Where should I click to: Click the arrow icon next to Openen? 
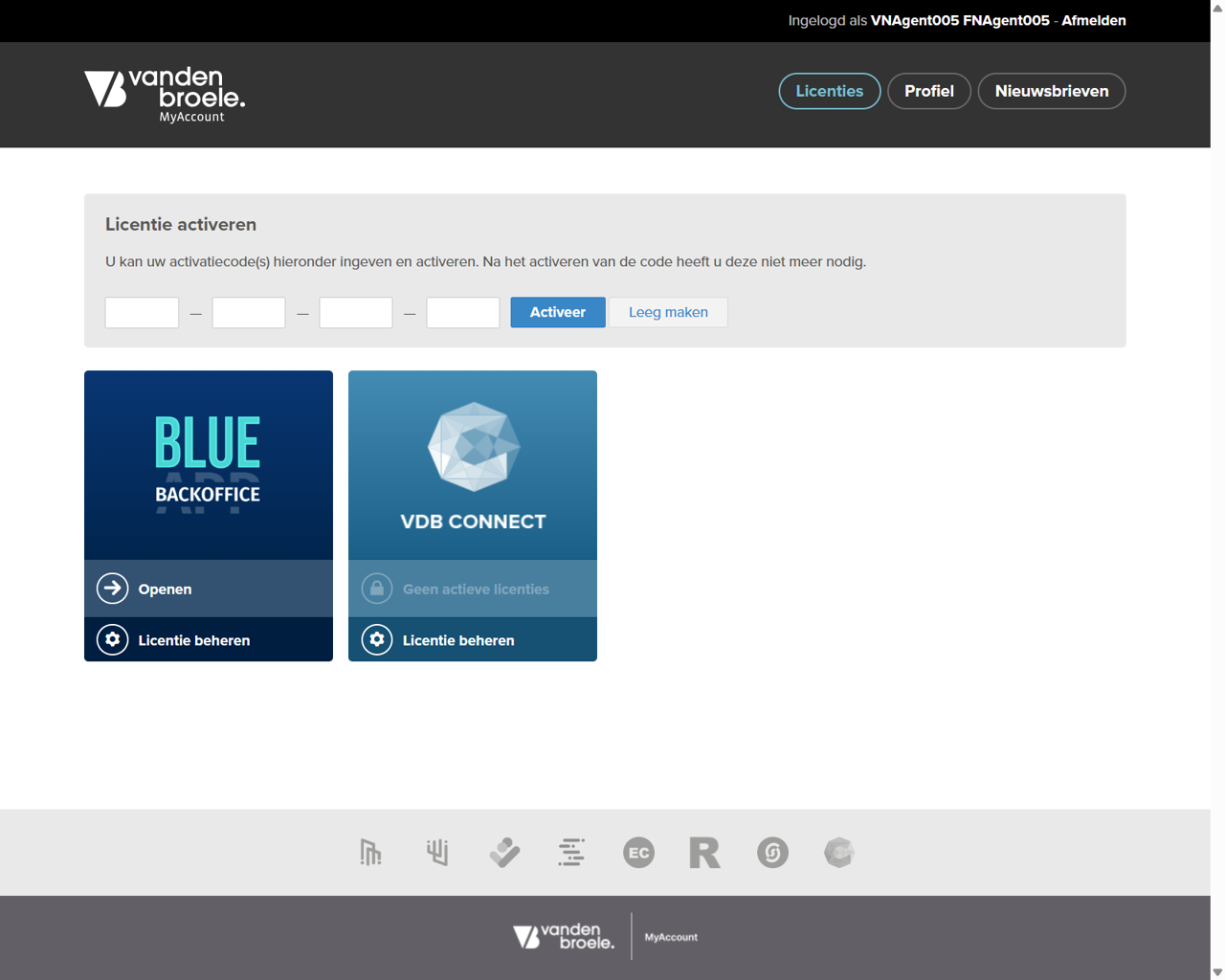pos(113,589)
